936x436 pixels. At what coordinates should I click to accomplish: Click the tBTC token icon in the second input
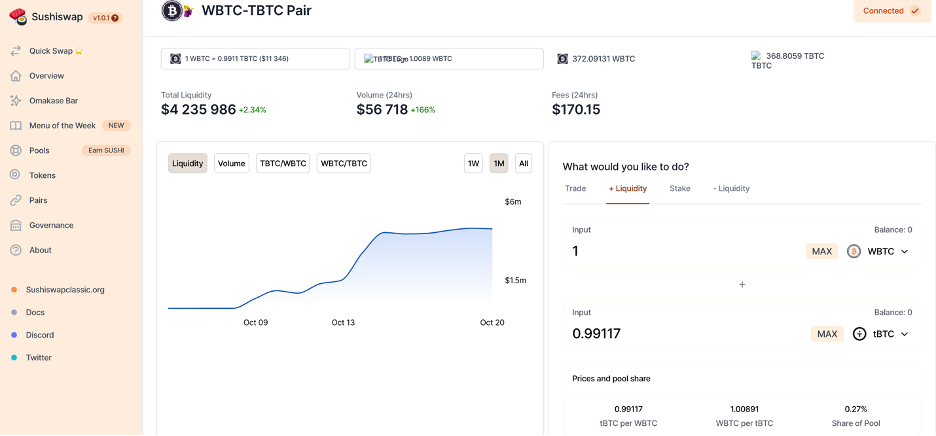coord(859,334)
